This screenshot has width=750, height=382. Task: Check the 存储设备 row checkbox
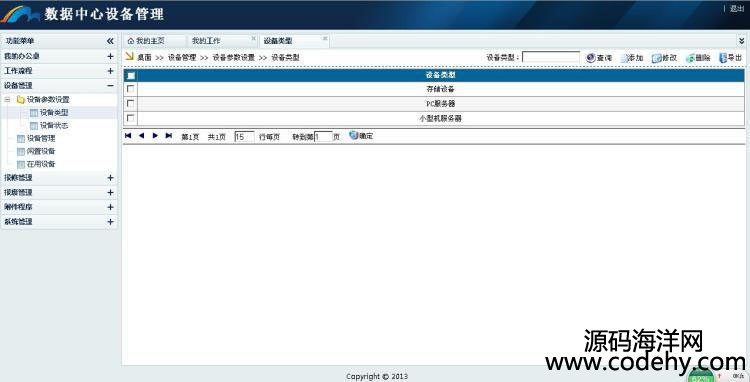pos(131,89)
